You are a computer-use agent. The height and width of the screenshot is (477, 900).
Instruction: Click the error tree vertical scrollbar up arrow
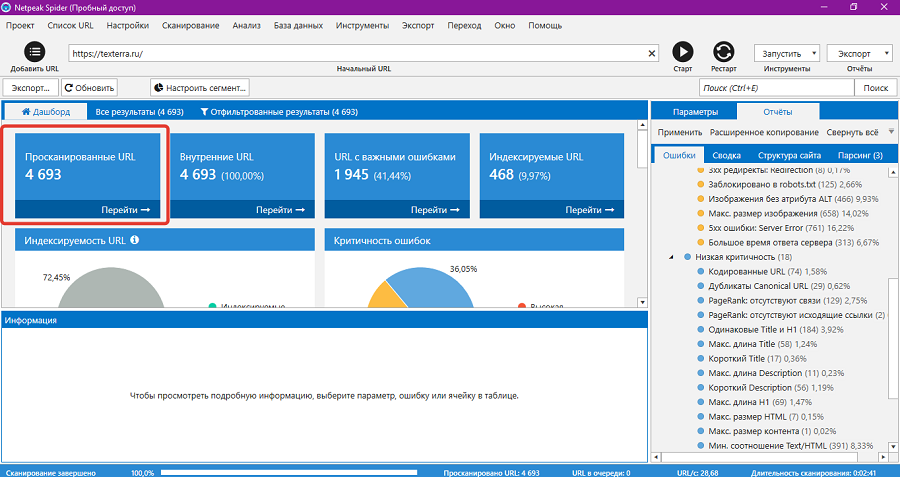coord(891,170)
